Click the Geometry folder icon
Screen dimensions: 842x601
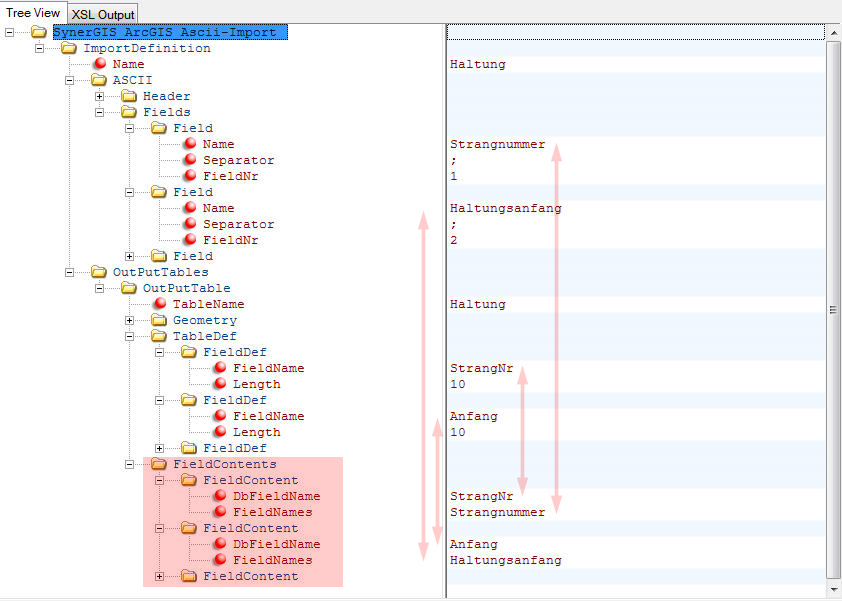(x=159, y=320)
